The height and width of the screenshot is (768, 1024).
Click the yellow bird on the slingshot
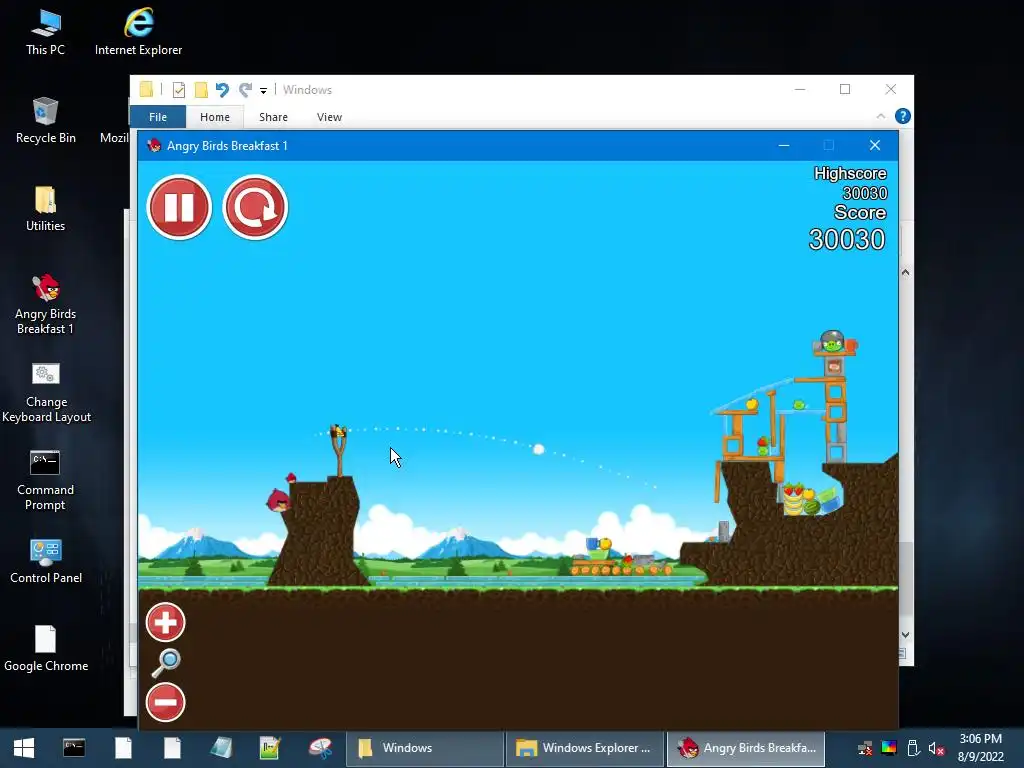tap(338, 431)
